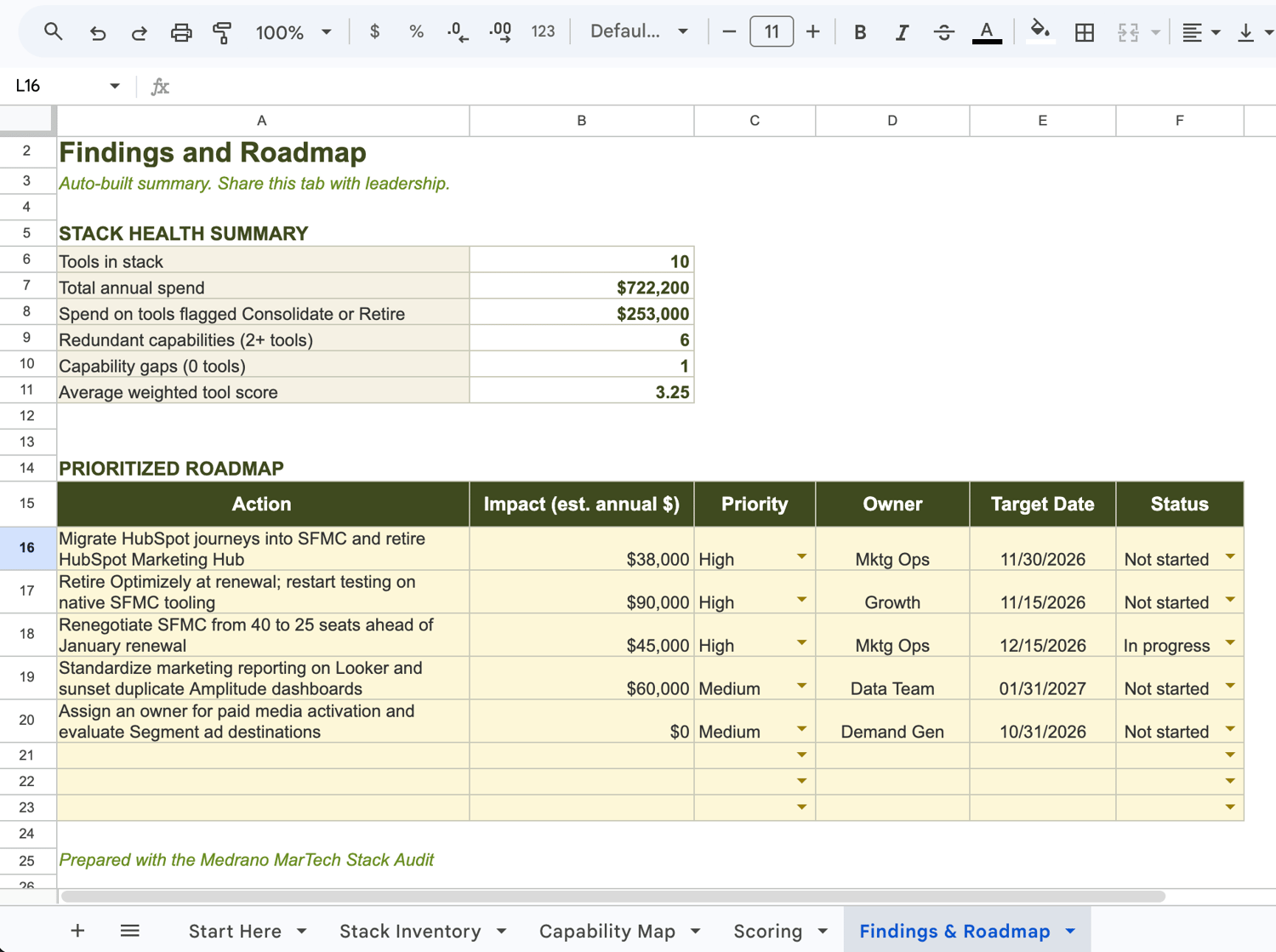Open the borders icon

tap(1085, 32)
